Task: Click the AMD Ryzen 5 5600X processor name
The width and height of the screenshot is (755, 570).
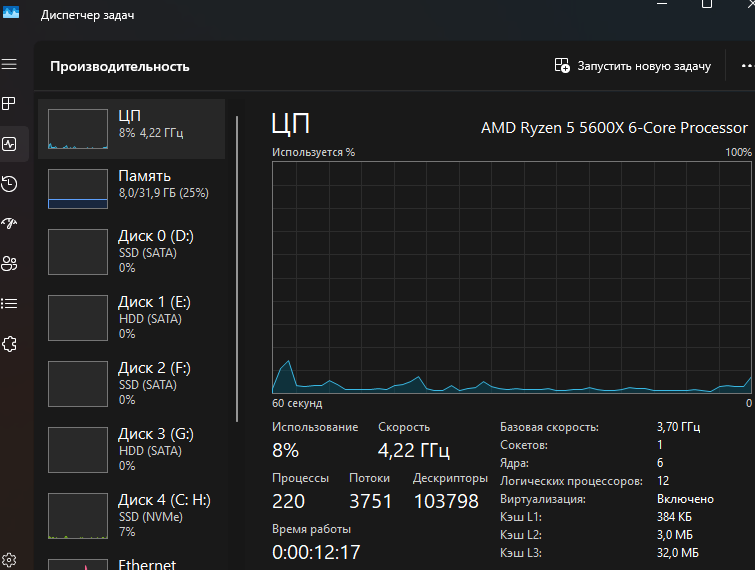Action: coord(614,128)
